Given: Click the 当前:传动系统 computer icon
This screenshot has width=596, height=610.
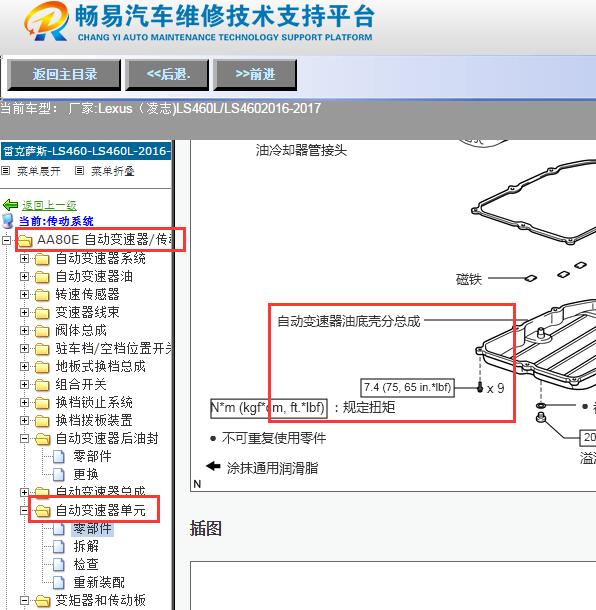Looking at the screenshot, I should click(8, 221).
